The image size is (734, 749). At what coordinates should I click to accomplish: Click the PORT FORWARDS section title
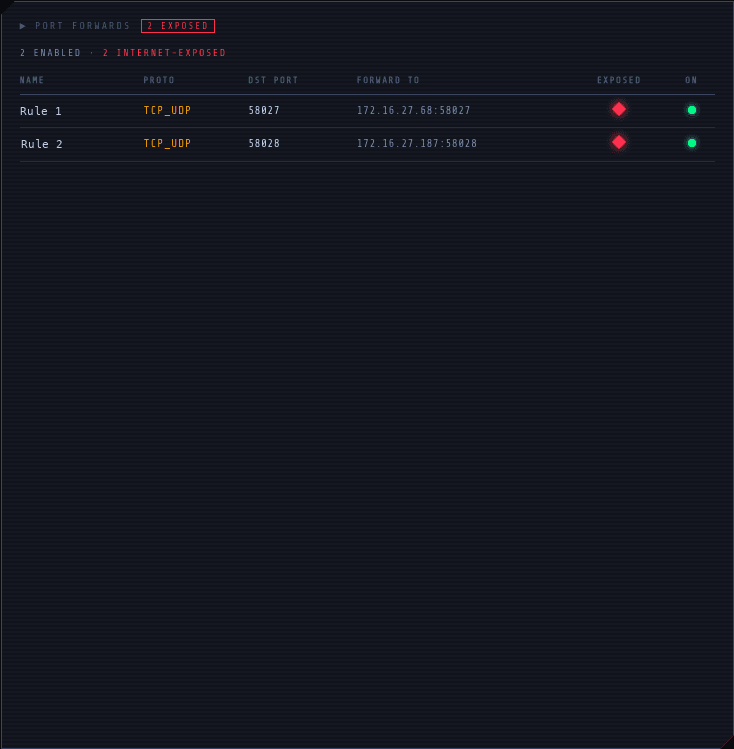tap(83, 26)
